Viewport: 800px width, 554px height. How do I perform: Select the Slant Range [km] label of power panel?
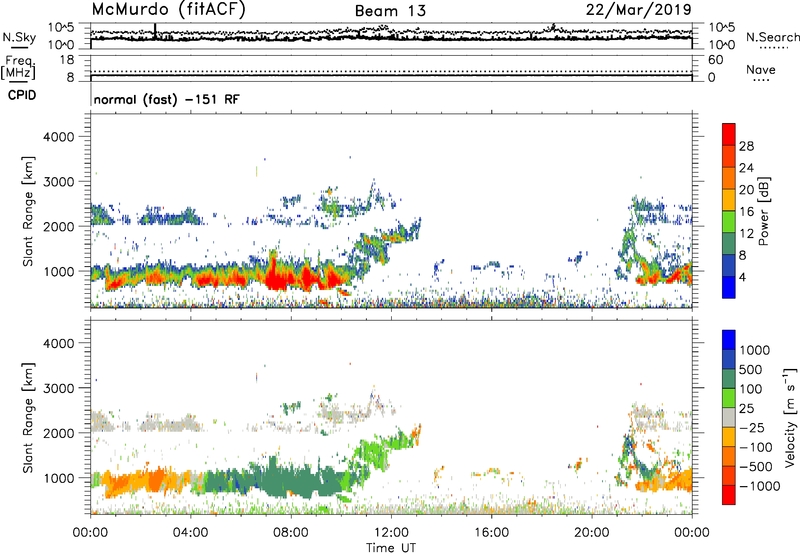(x=28, y=211)
